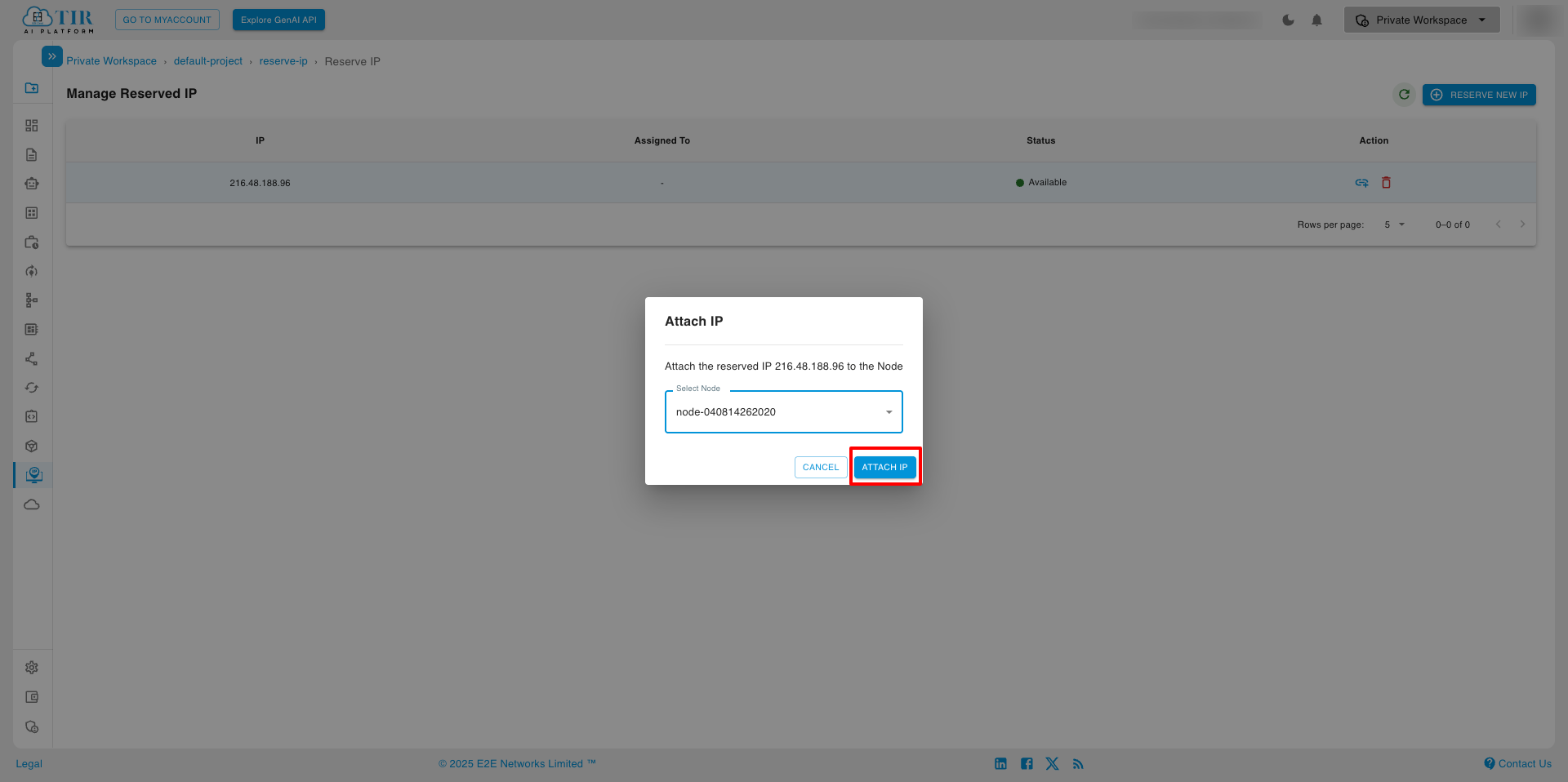Click the Status column header
Image resolution: width=1568 pixels, height=782 pixels.
1040,140
